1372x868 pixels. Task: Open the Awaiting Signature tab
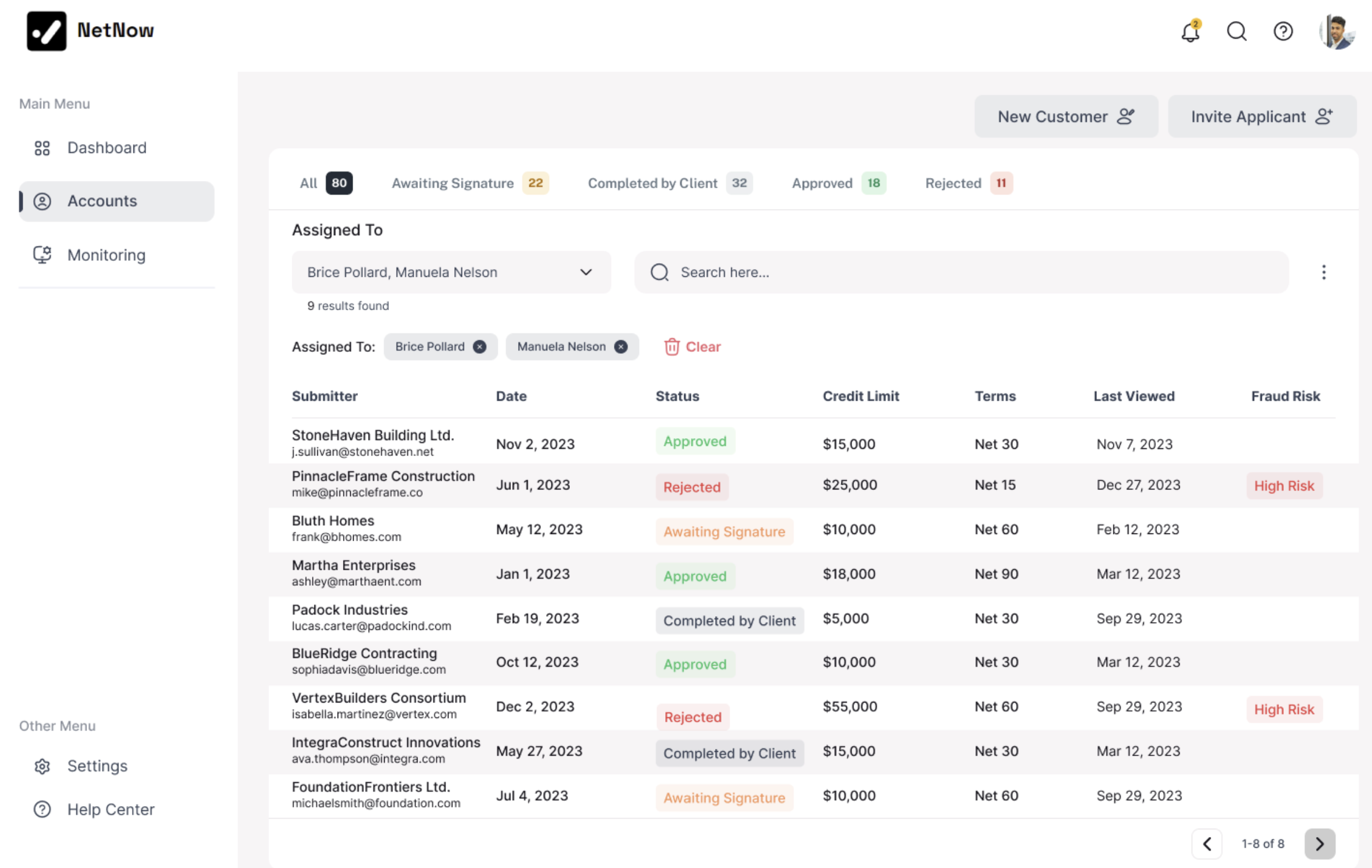pos(453,183)
